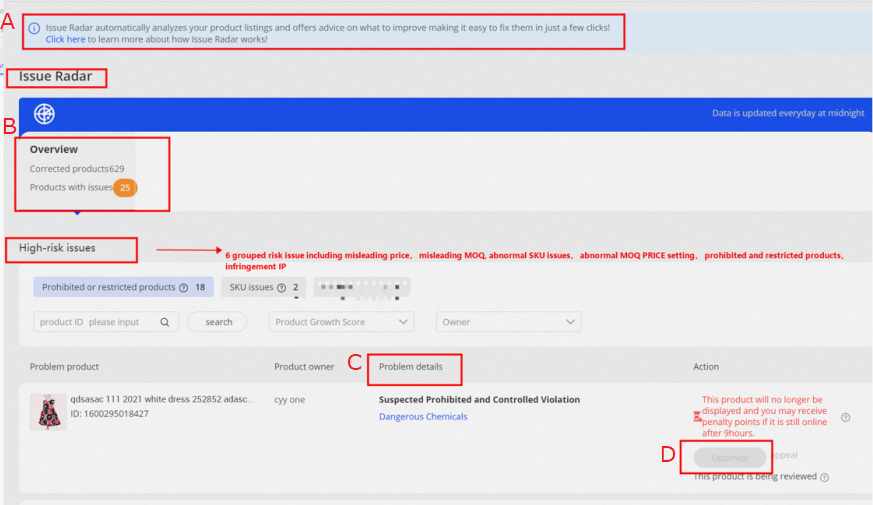Click the hourglass icon by red warning
This screenshot has height=505, width=873.
697,417
